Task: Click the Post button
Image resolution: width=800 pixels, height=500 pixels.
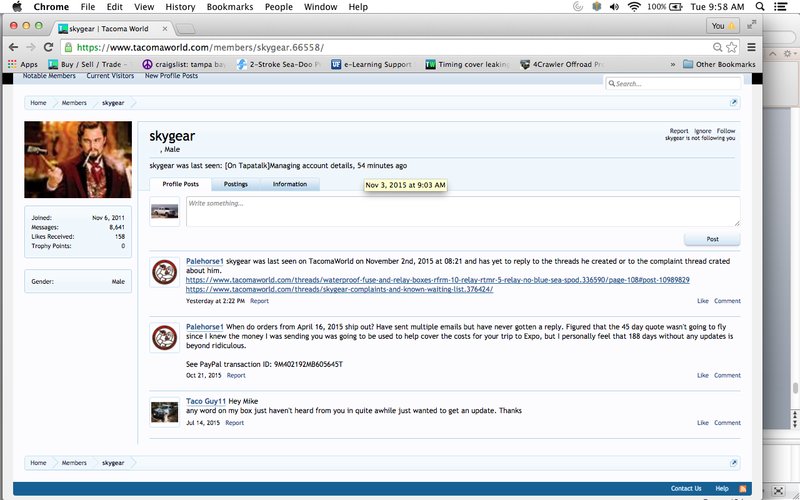Action: pos(712,239)
